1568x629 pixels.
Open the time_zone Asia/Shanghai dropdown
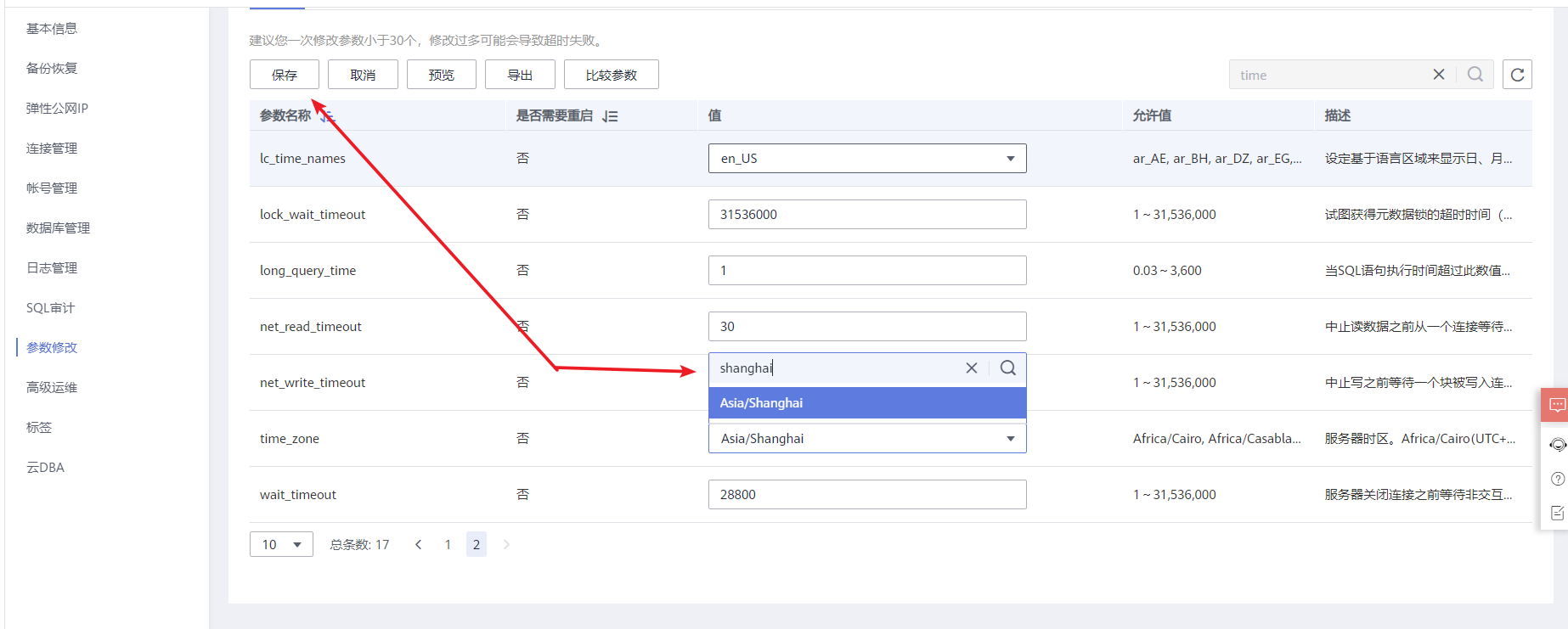tap(1010, 439)
